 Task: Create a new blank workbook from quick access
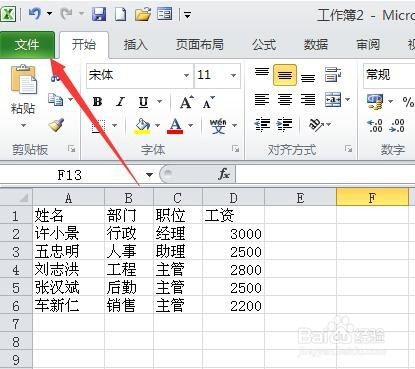(121, 14)
